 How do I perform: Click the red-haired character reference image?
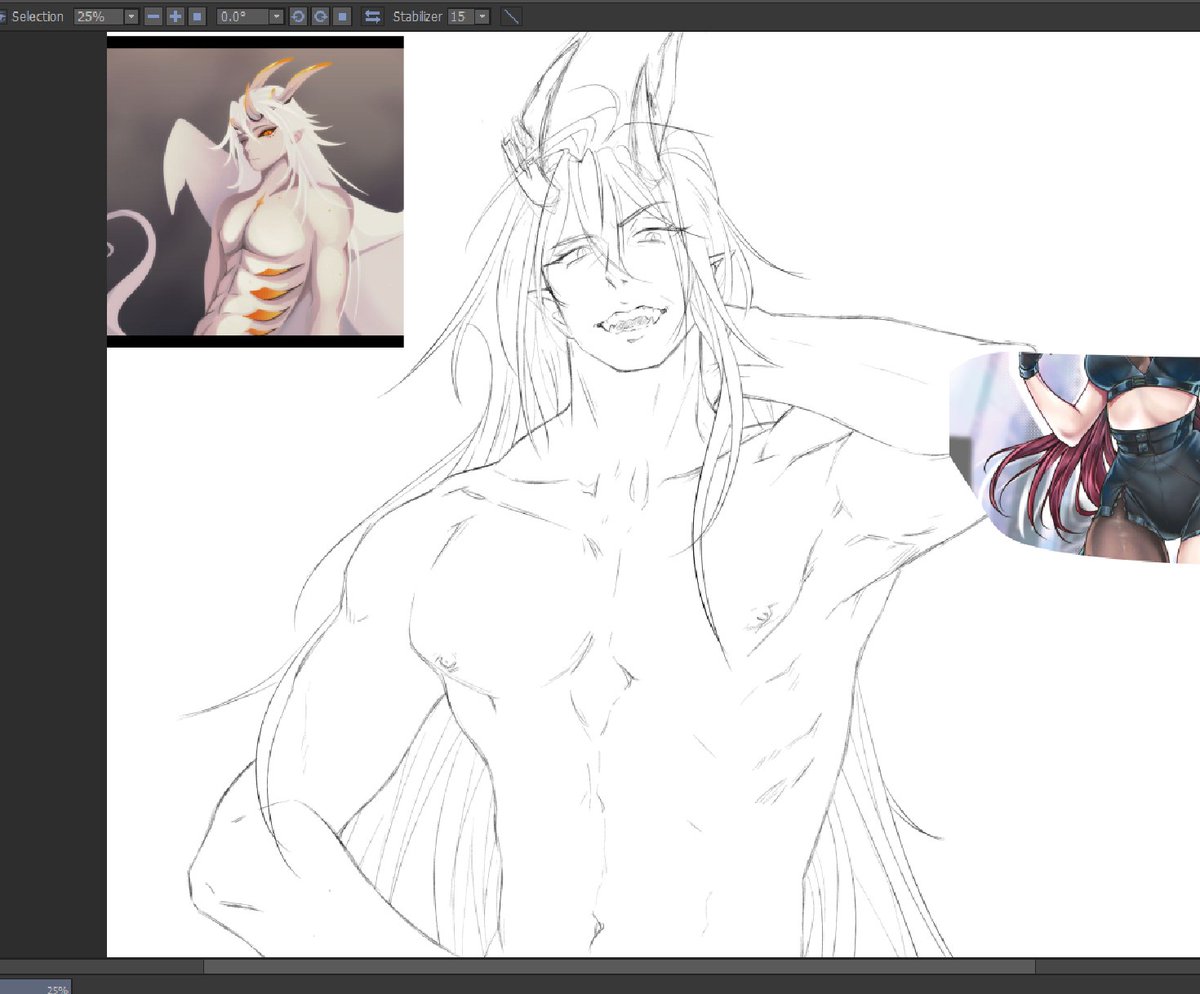1075,458
